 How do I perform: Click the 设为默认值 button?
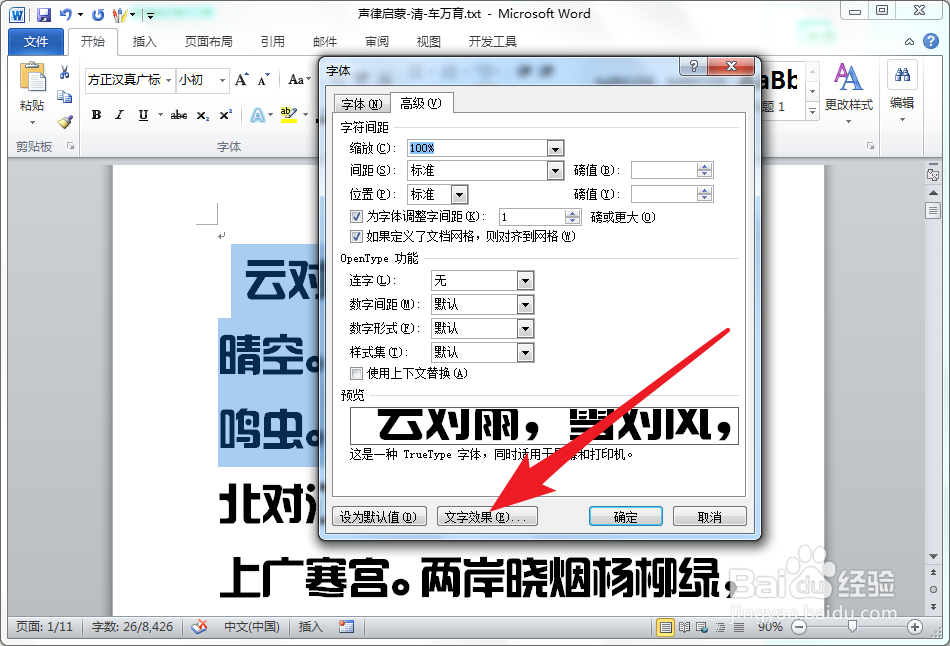click(x=379, y=516)
